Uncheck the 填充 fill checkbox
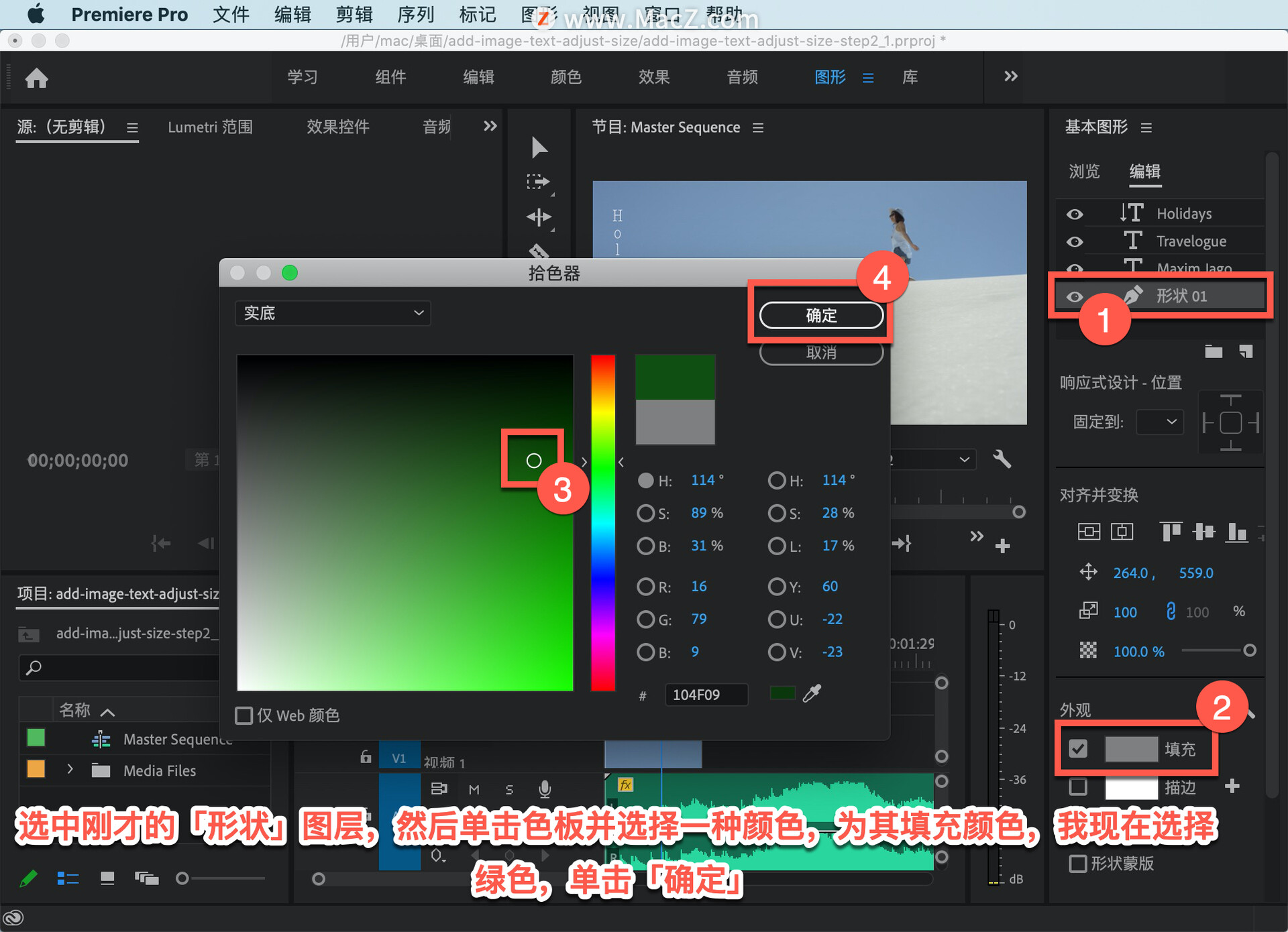 (x=1078, y=748)
